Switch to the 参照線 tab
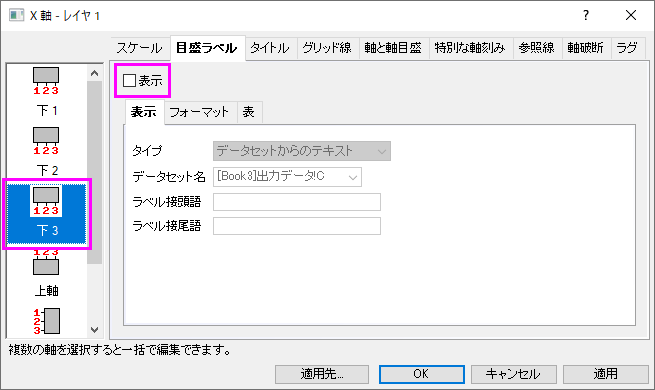 [537, 48]
